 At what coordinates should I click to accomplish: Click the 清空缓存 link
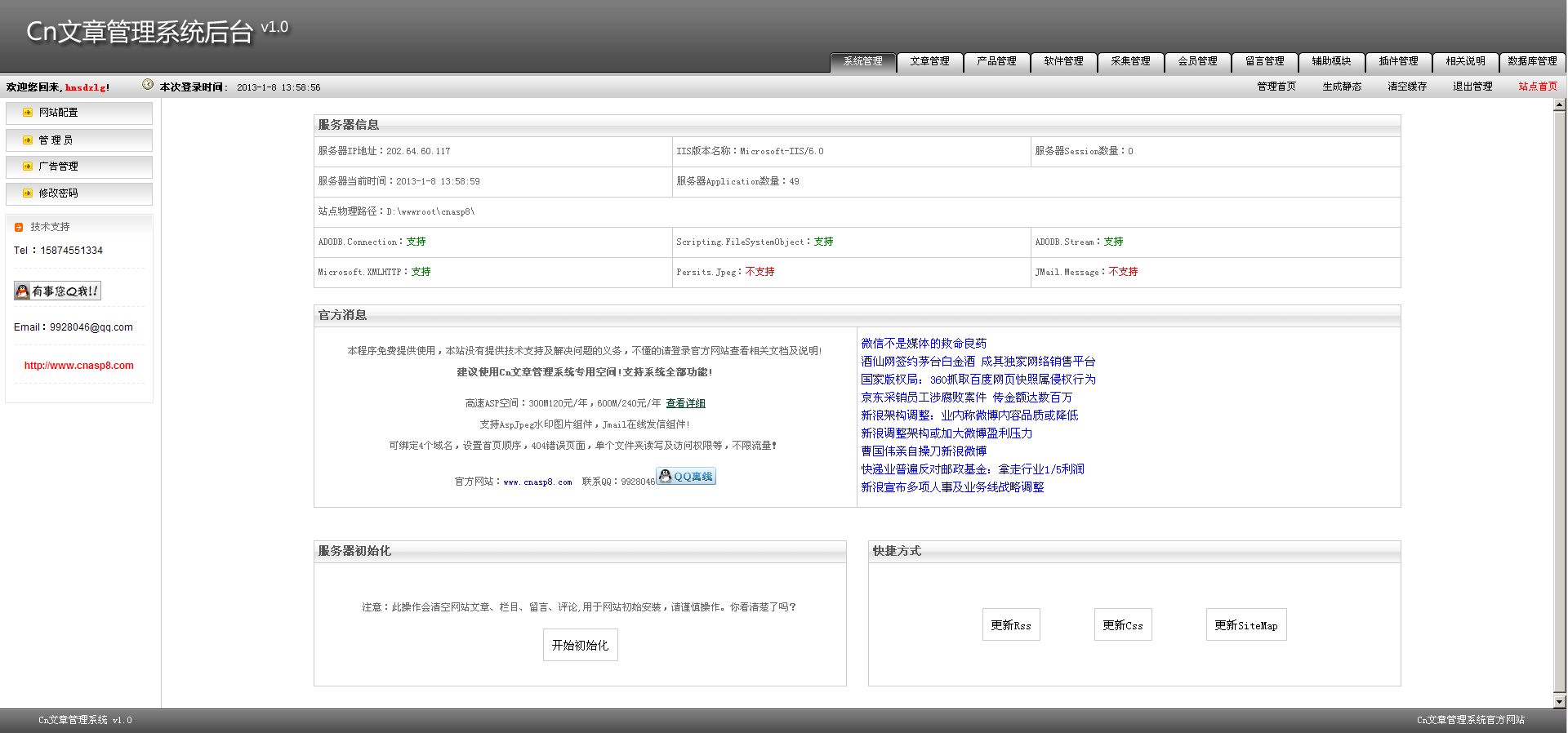1406,87
